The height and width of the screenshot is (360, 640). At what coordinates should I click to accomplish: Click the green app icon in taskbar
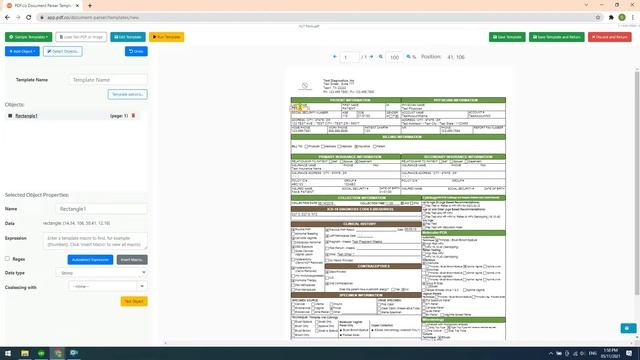pos(41,353)
